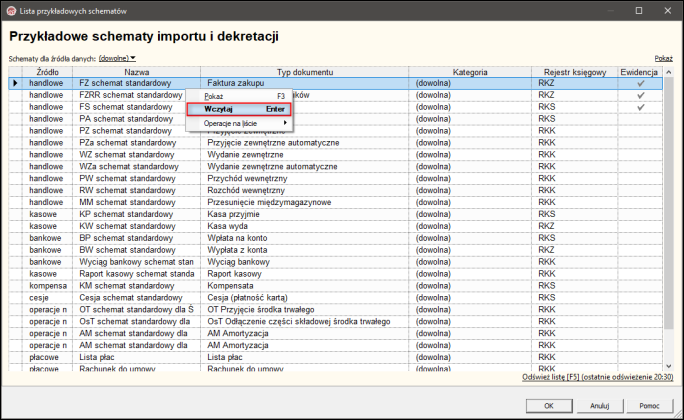This screenshot has width=684, height=420.
Task: Click the Anuluj button
Action: point(598,406)
